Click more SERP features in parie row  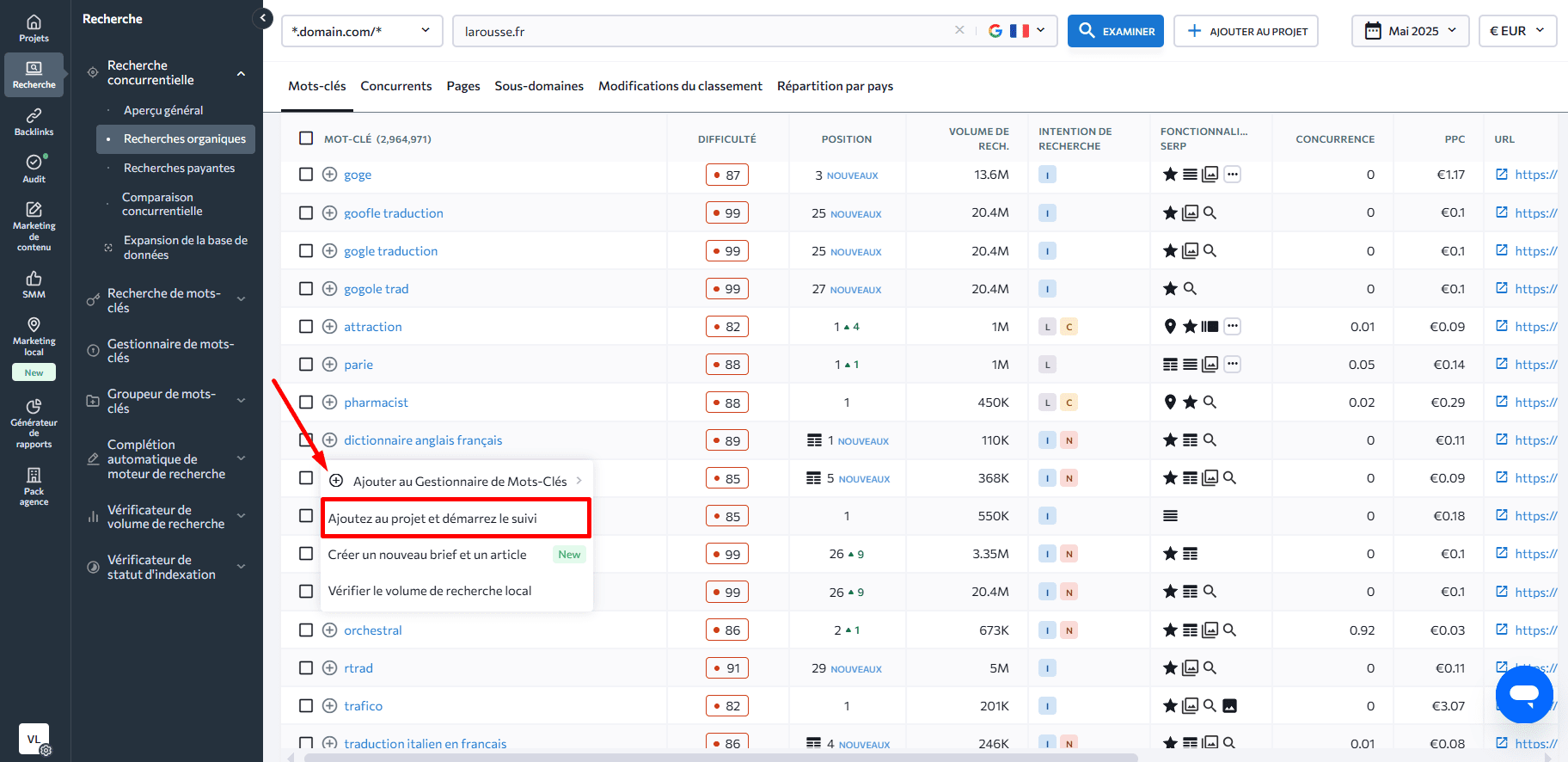tap(1233, 365)
